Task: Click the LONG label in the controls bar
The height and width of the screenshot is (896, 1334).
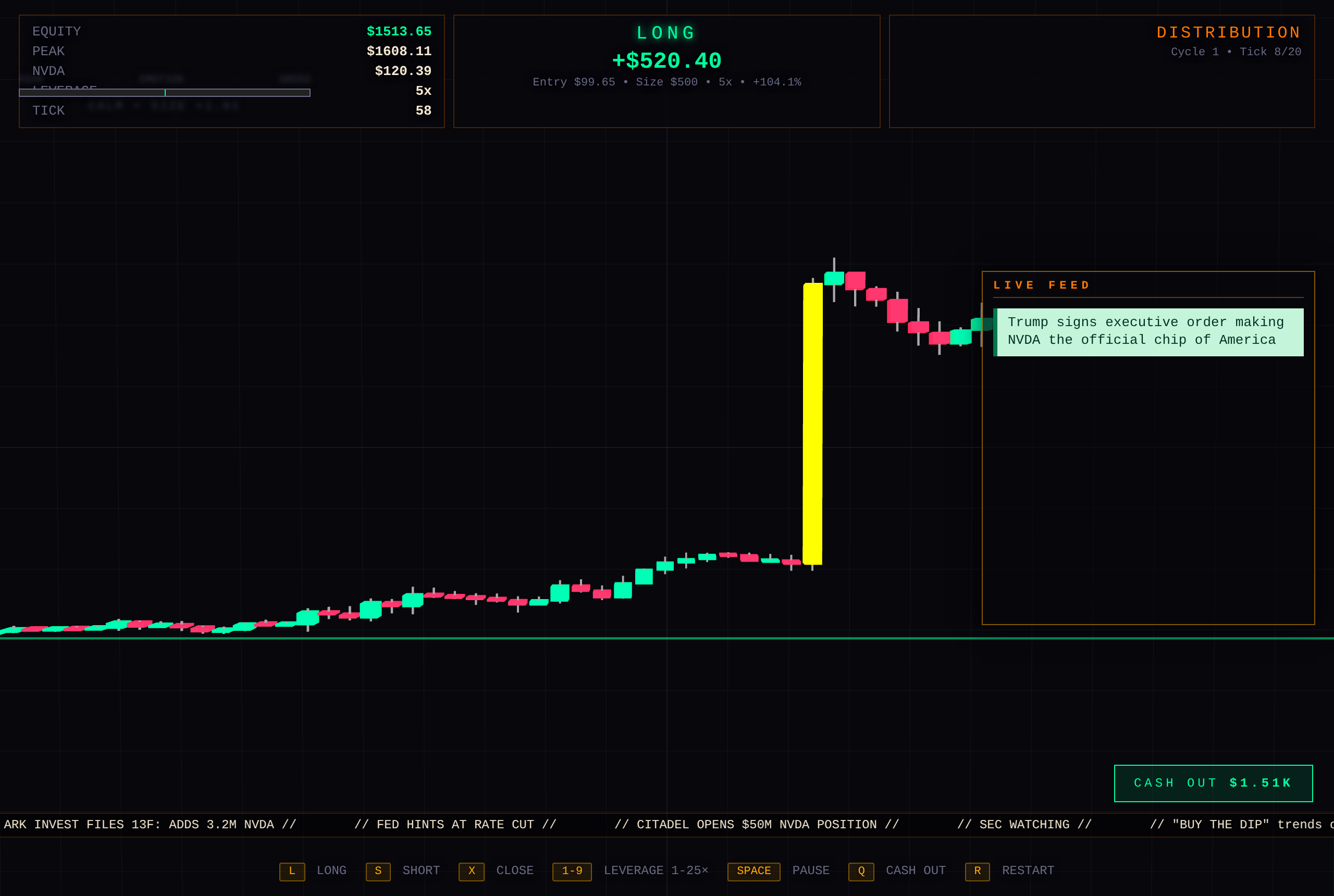Action: point(331,871)
